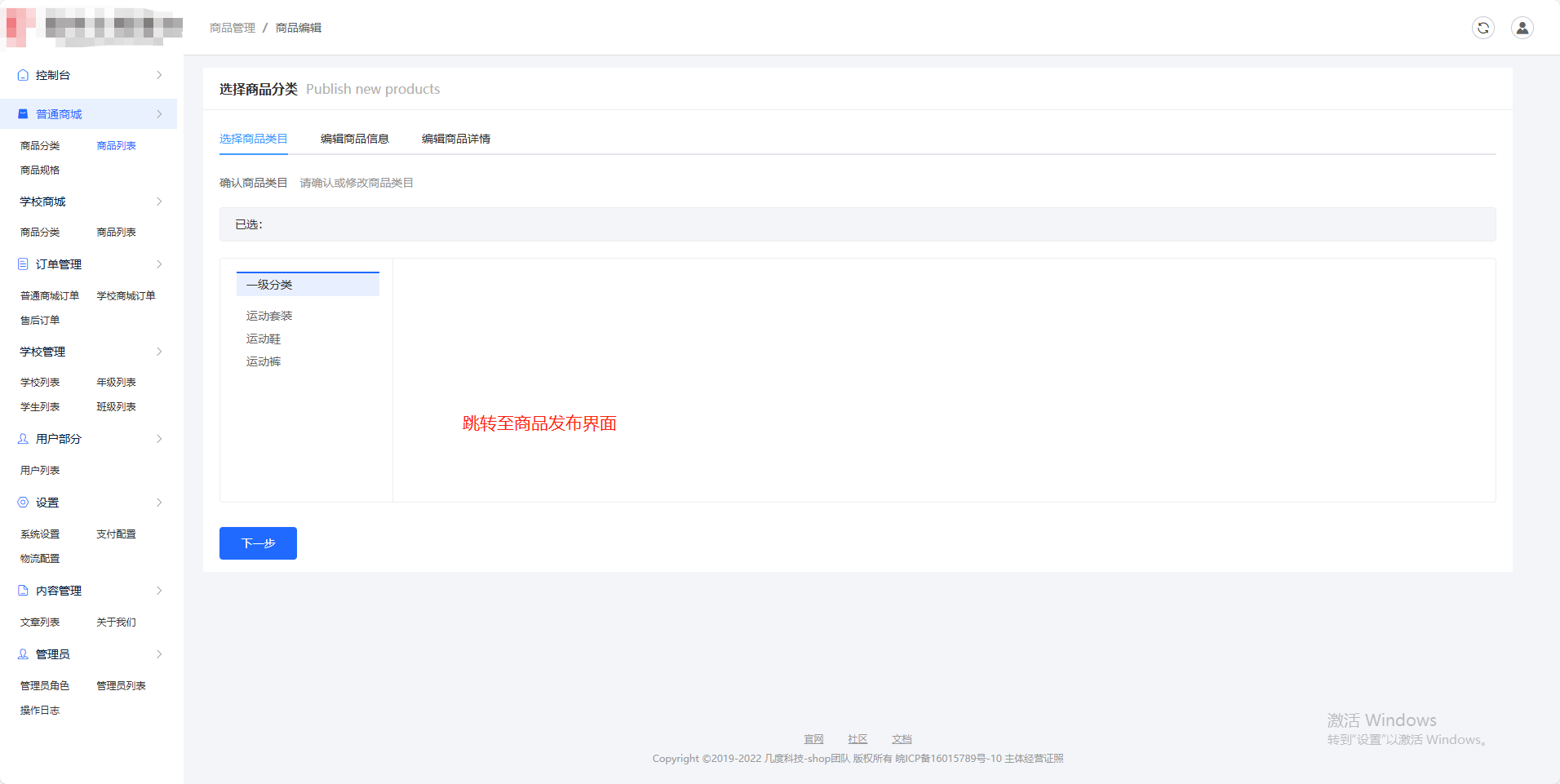Select 运动套装 category
This screenshot has width=1560, height=784.
tap(268, 316)
